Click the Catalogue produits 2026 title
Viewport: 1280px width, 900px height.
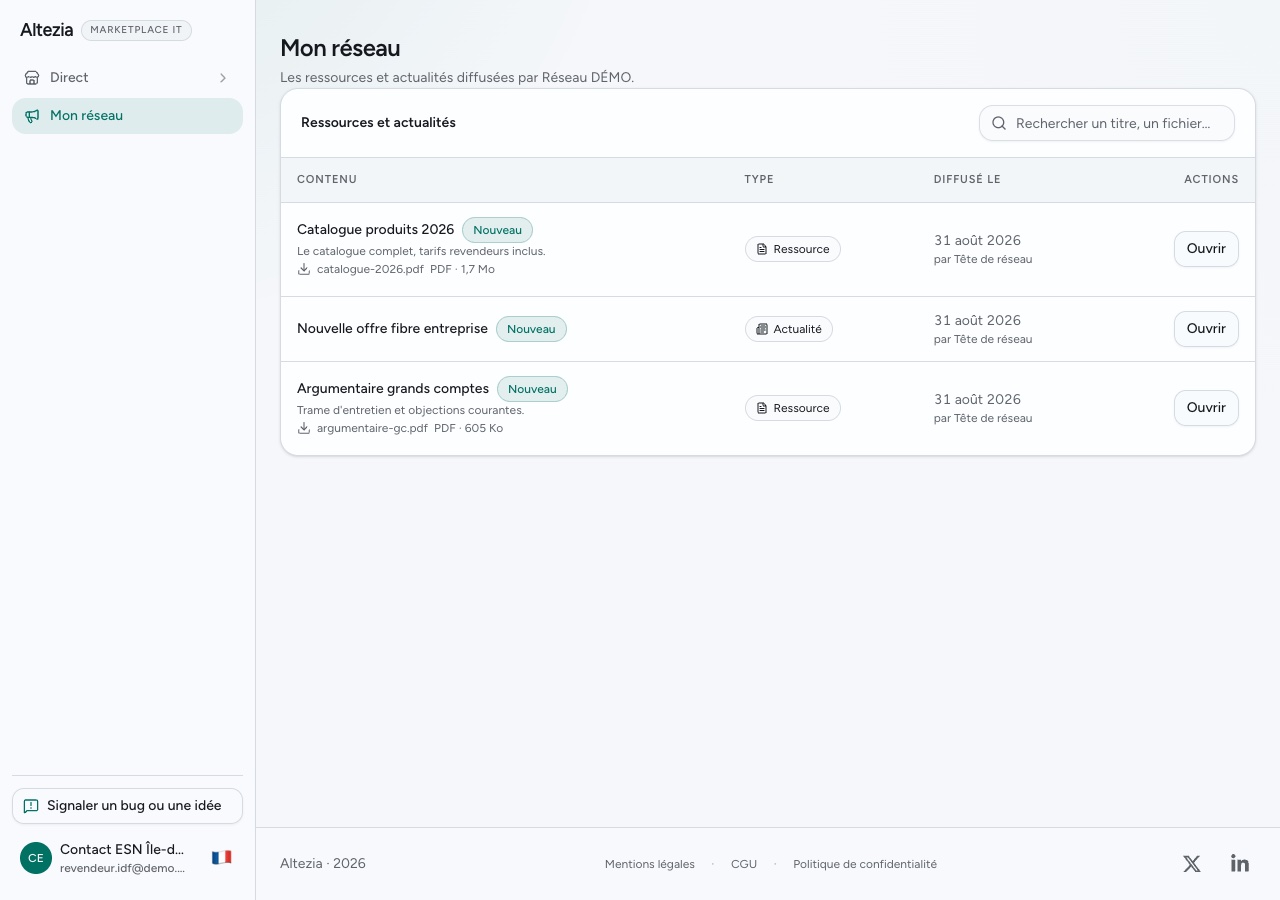click(375, 230)
